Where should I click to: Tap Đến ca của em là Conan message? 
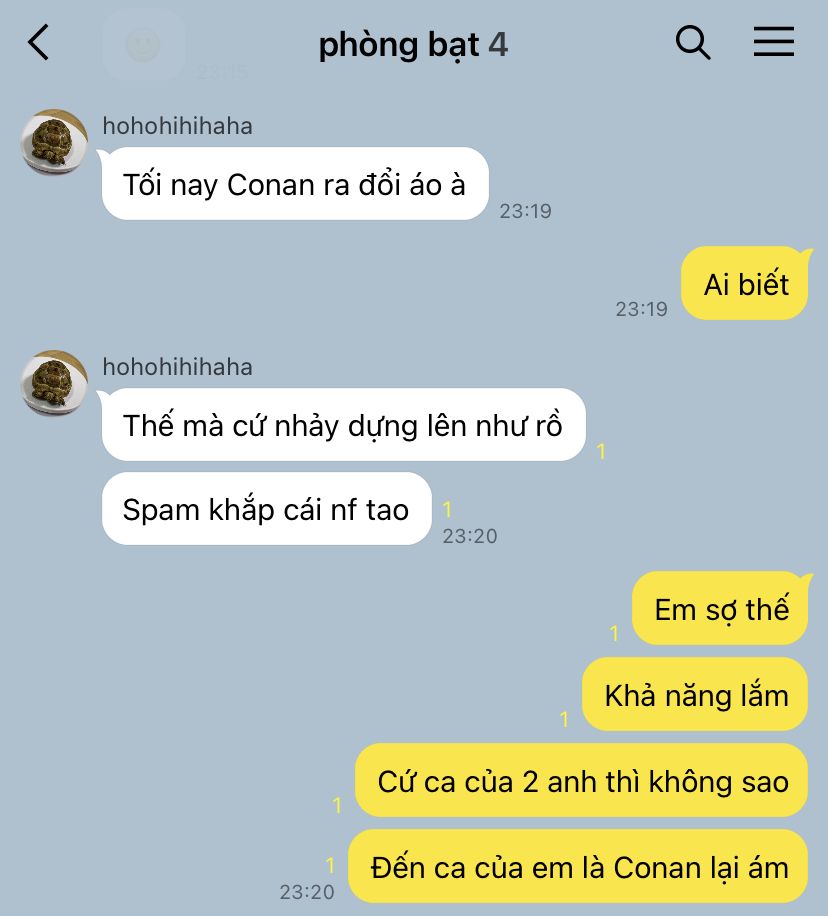578,866
